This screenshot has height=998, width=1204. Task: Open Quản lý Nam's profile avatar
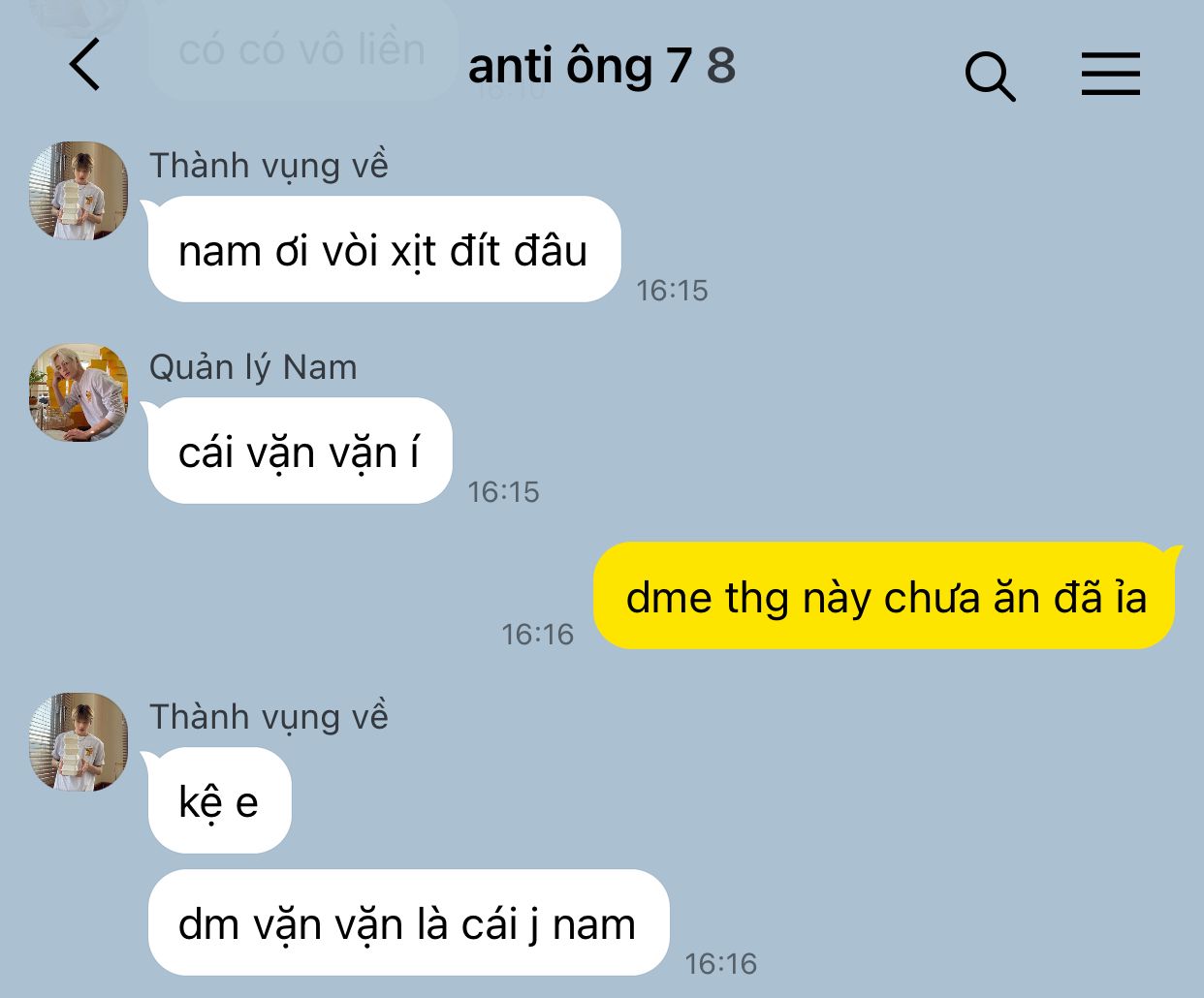[x=79, y=391]
